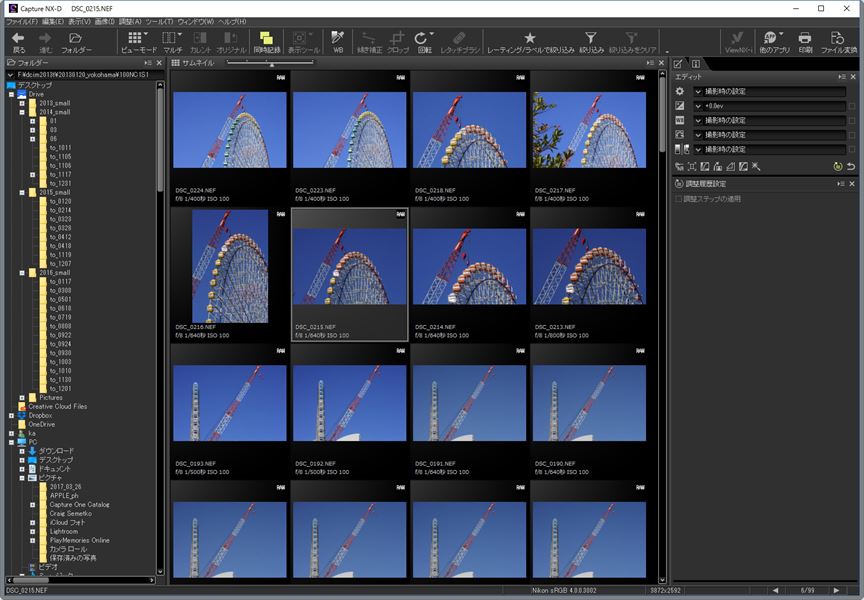Adjust the thumbnail size slider
The width and height of the screenshot is (864, 600).
271,63
